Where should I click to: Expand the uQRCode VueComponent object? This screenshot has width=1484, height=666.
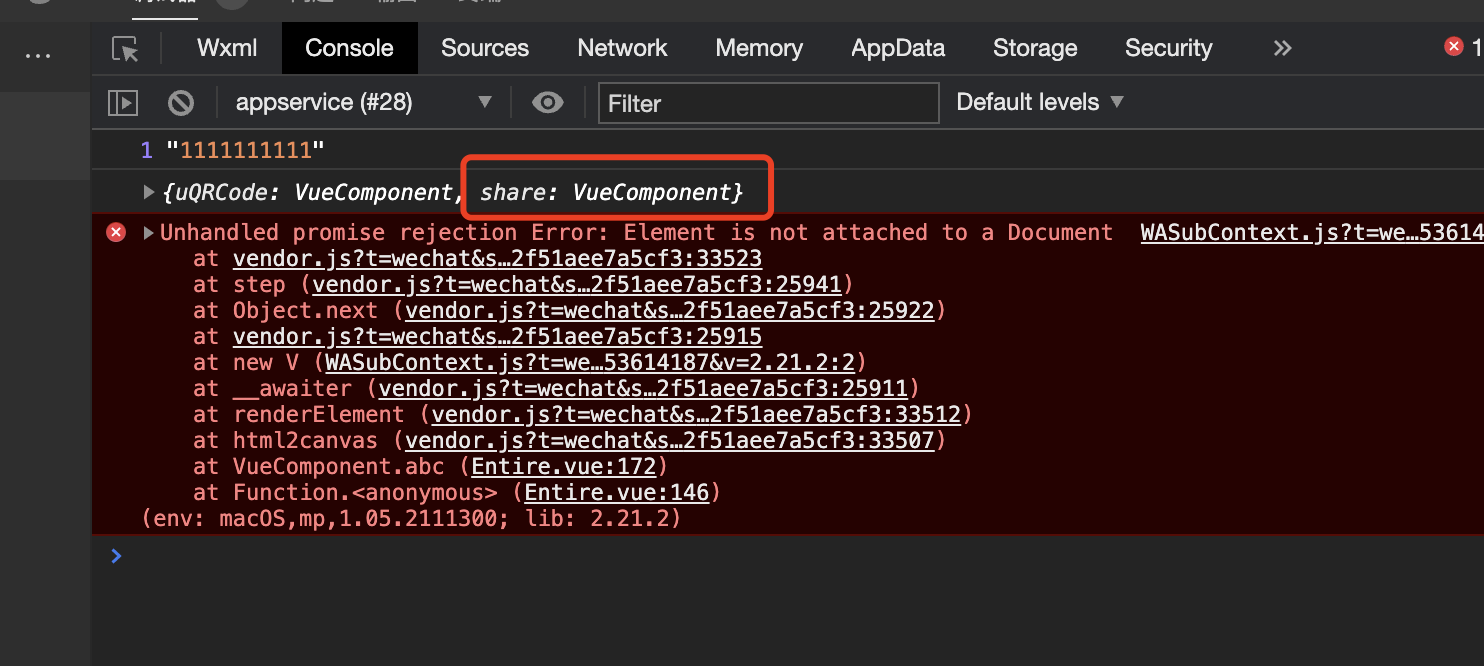pos(149,192)
